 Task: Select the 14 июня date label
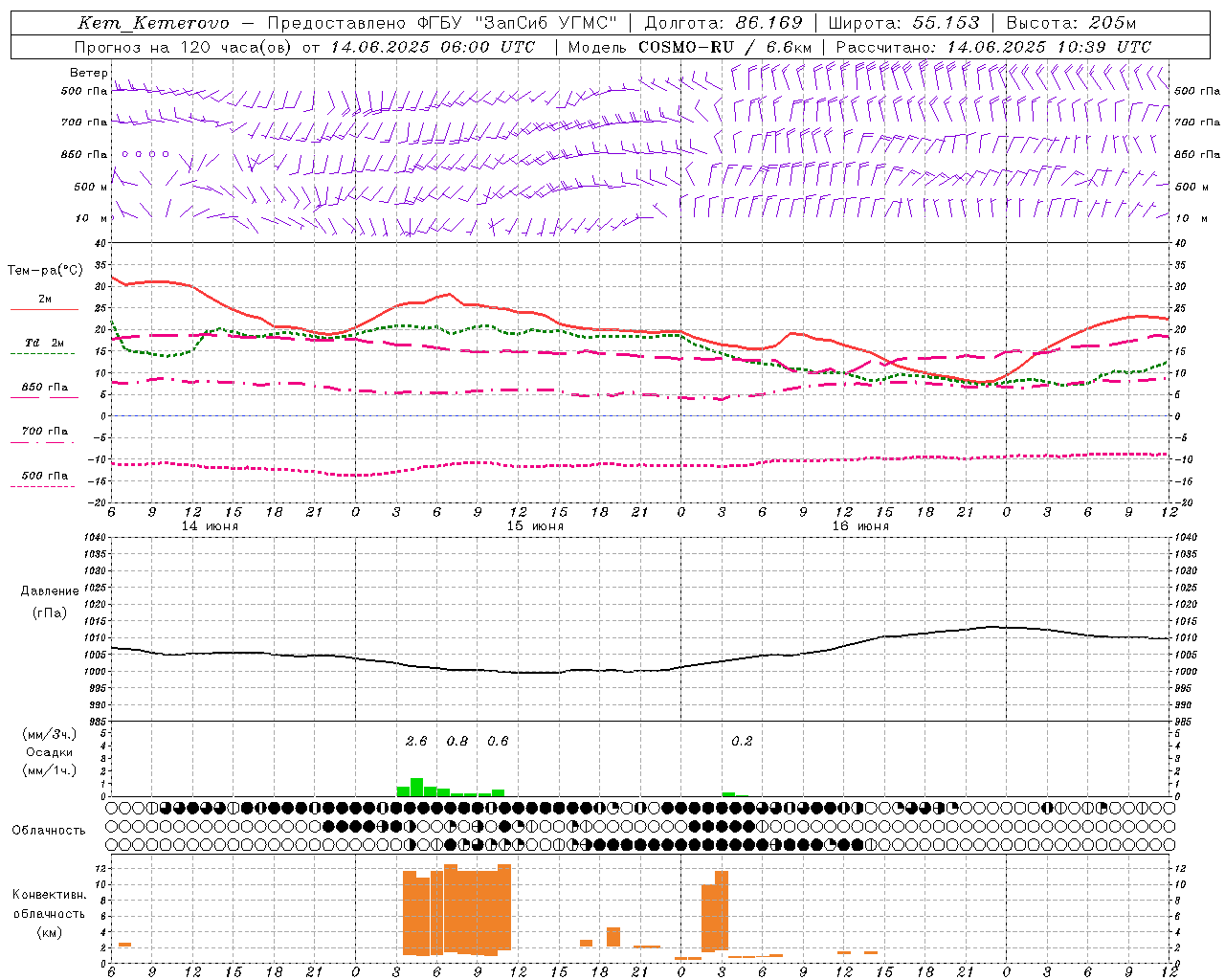tap(210, 526)
